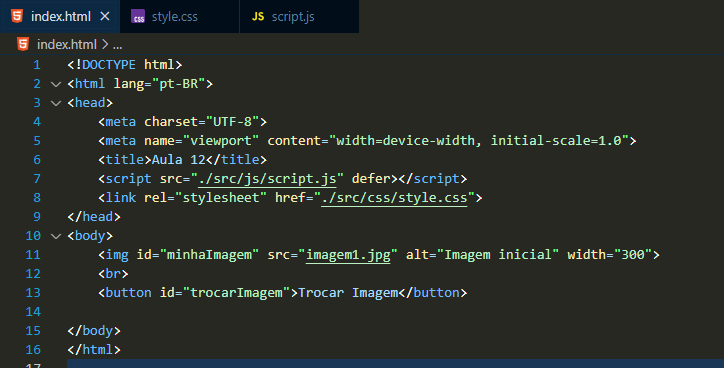Click the closing </html> tag

click(x=94, y=350)
